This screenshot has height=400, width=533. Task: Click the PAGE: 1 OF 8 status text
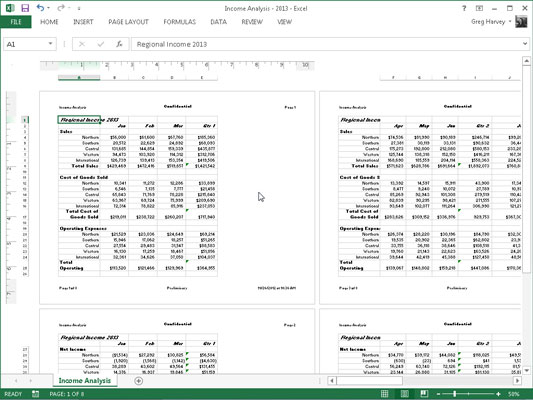(67, 394)
